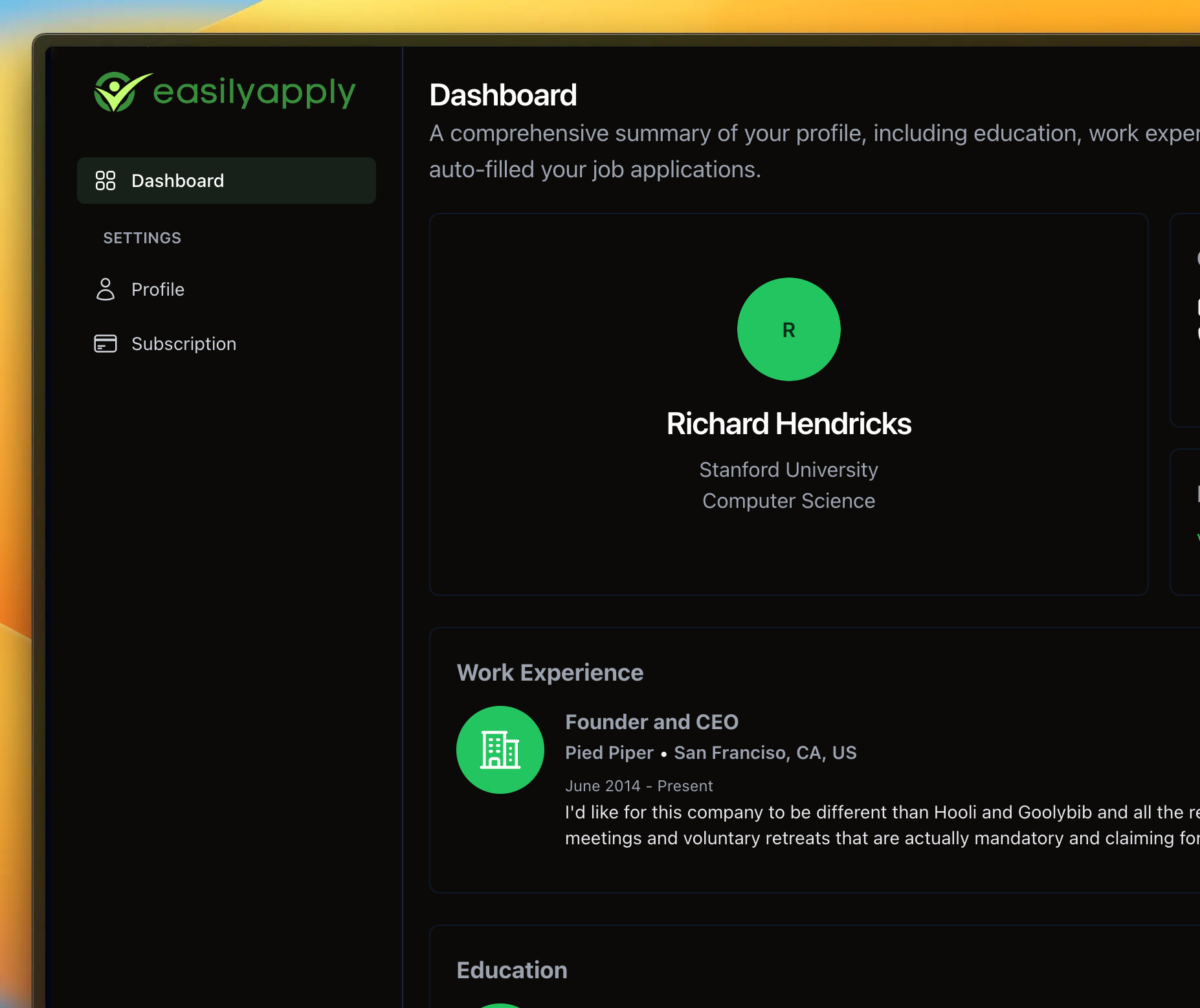Click the Dashboard grid icon in sidebar
The image size is (1200, 1008).
(105, 181)
